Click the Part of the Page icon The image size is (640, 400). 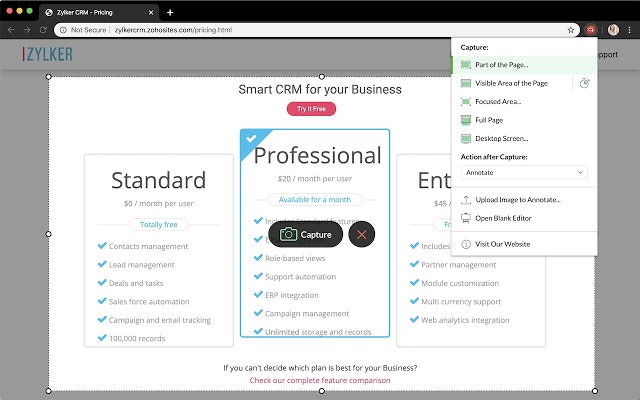[466, 64]
